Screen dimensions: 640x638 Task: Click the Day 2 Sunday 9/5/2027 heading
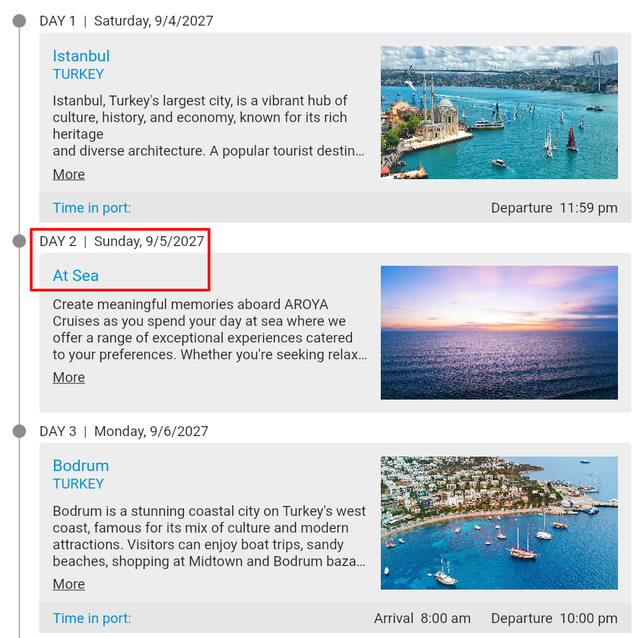(122, 241)
